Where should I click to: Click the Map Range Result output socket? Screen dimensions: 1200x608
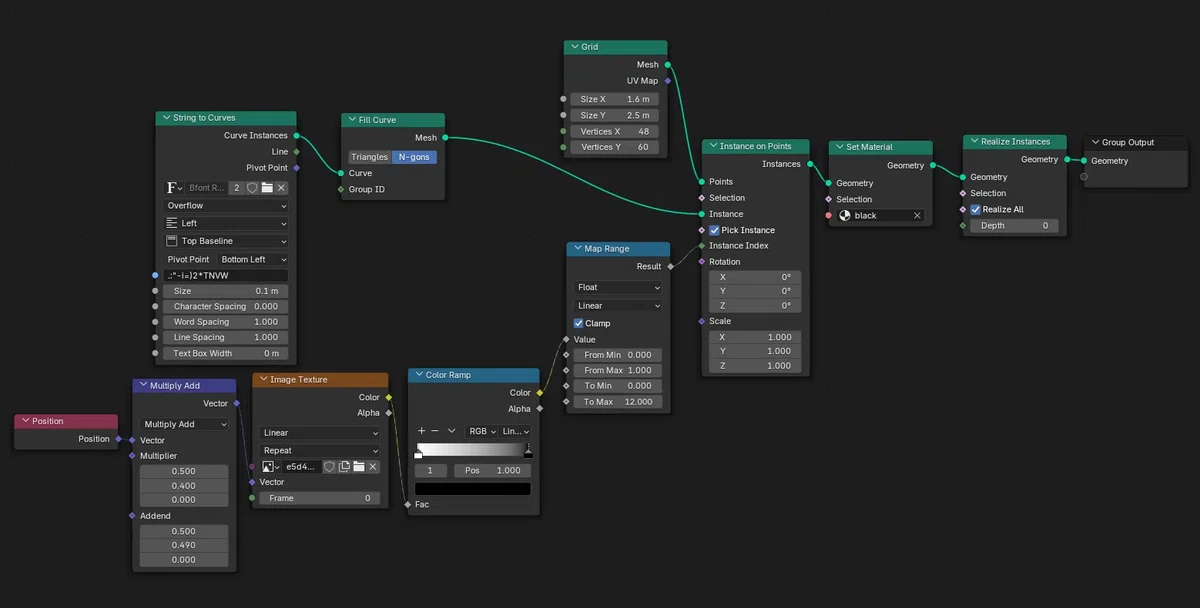click(x=670, y=267)
